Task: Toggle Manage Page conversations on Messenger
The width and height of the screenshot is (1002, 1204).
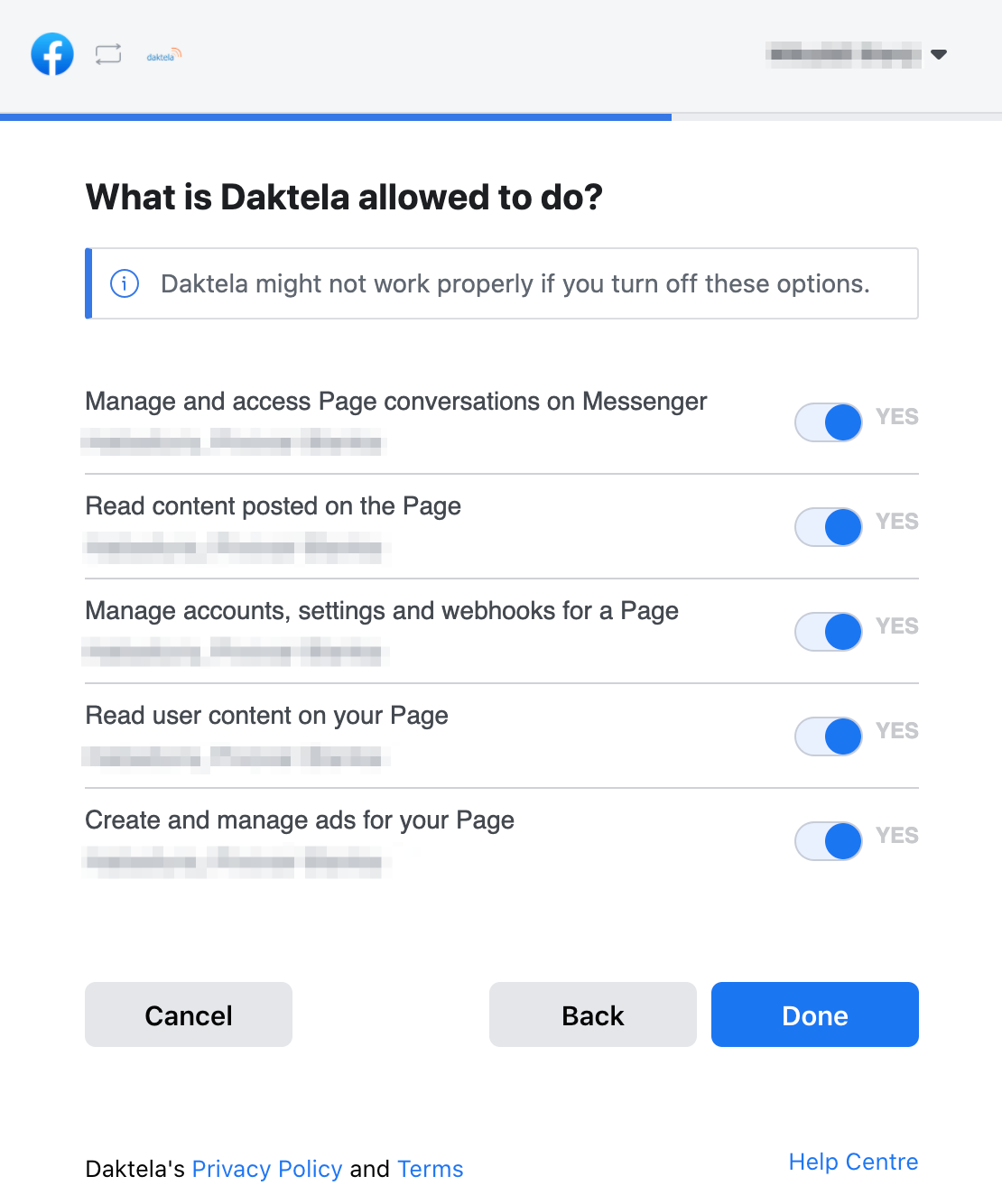Action: coord(829,422)
